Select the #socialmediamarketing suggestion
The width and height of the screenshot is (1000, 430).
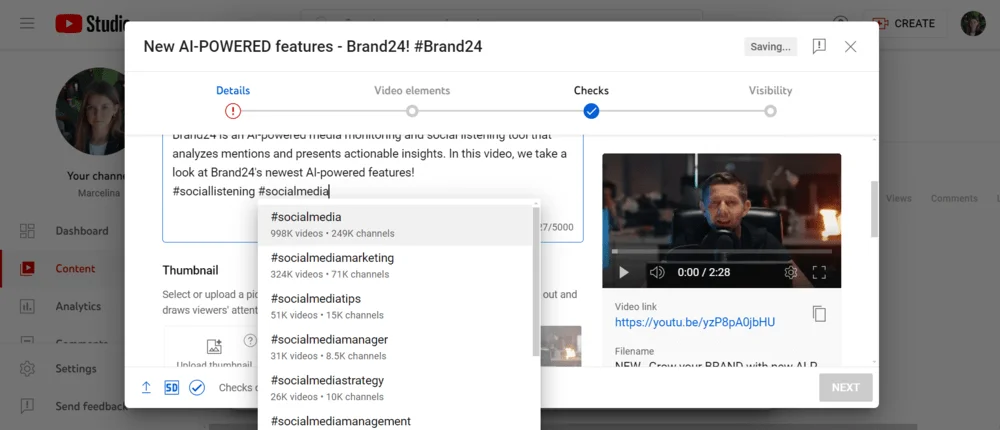[x=395, y=265]
